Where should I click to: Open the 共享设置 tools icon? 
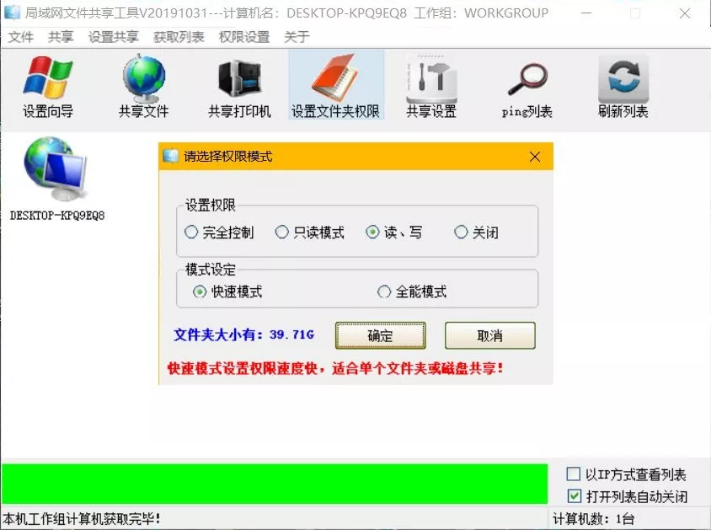coord(431,85)
